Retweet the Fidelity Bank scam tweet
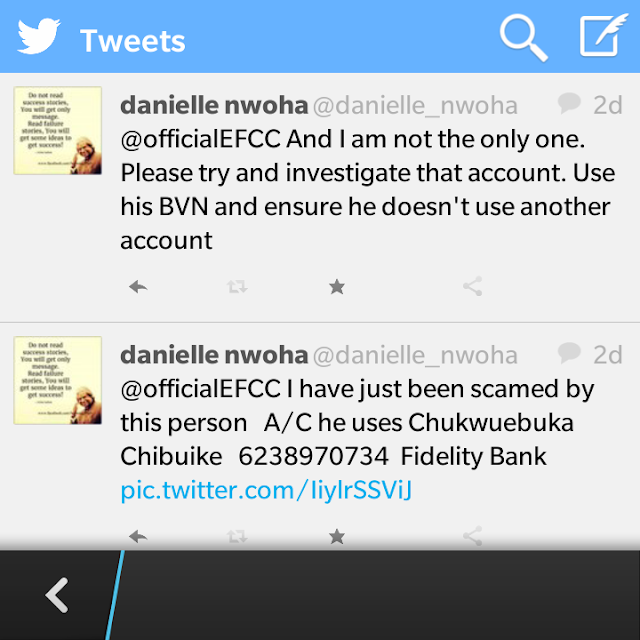 (237, 536)
